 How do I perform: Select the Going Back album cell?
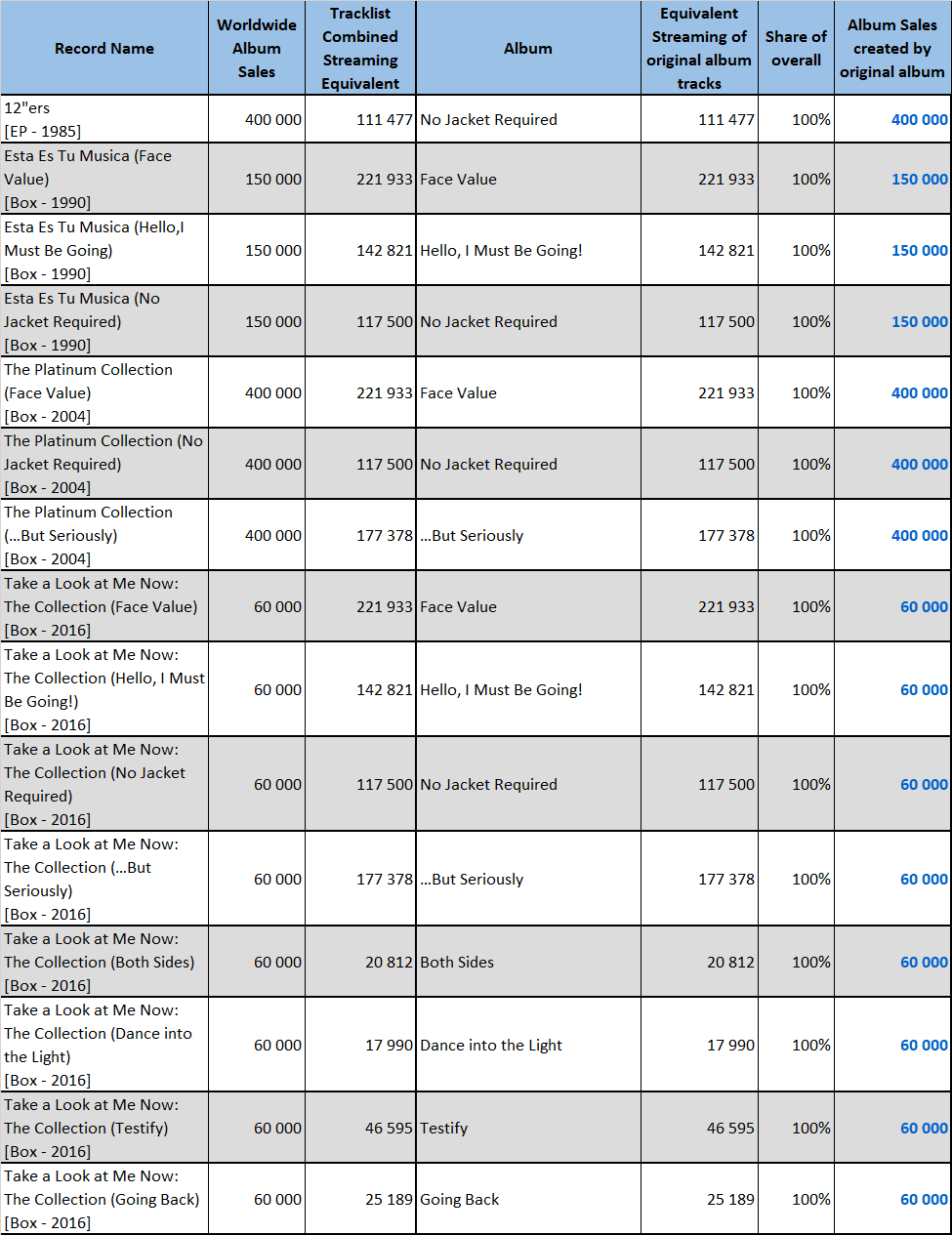(528, 1199)
